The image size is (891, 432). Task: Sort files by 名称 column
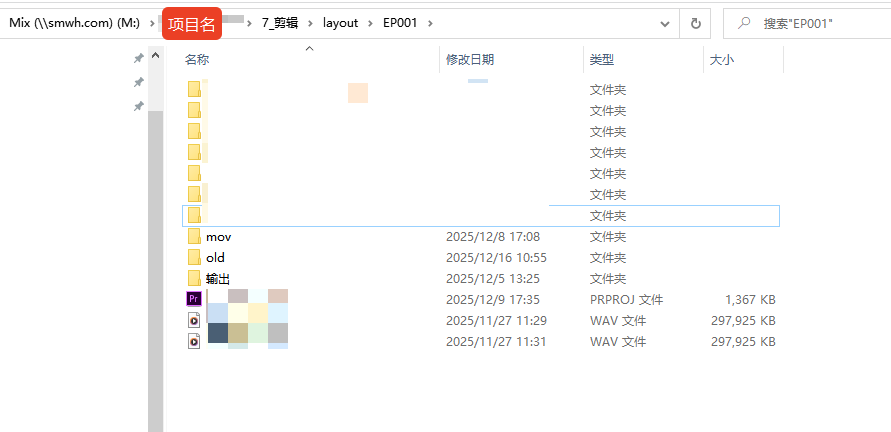pyautogui.click(x=197, y=60)
